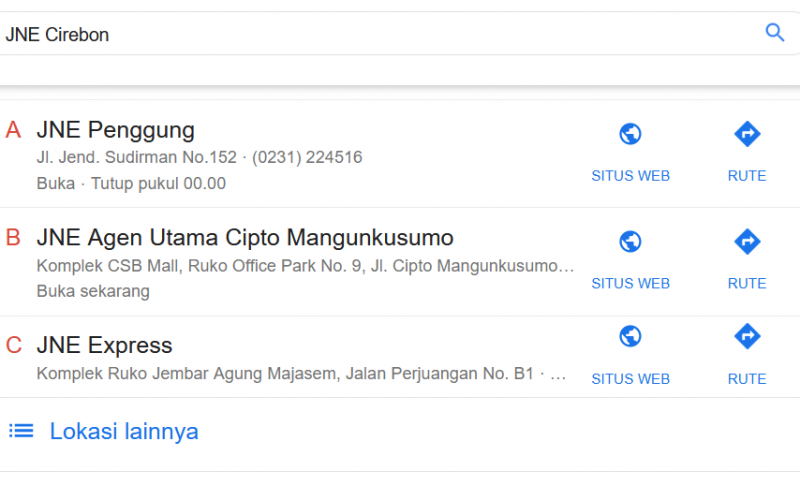800x500 pixels.
Task: Open the Lokasi lainnya link
Action: pyautogui.click(x=123, y=431)
